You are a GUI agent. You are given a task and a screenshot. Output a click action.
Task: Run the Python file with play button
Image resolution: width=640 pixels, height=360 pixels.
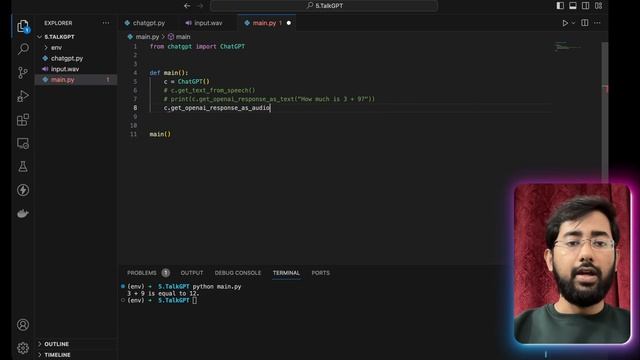click(565, 23)
